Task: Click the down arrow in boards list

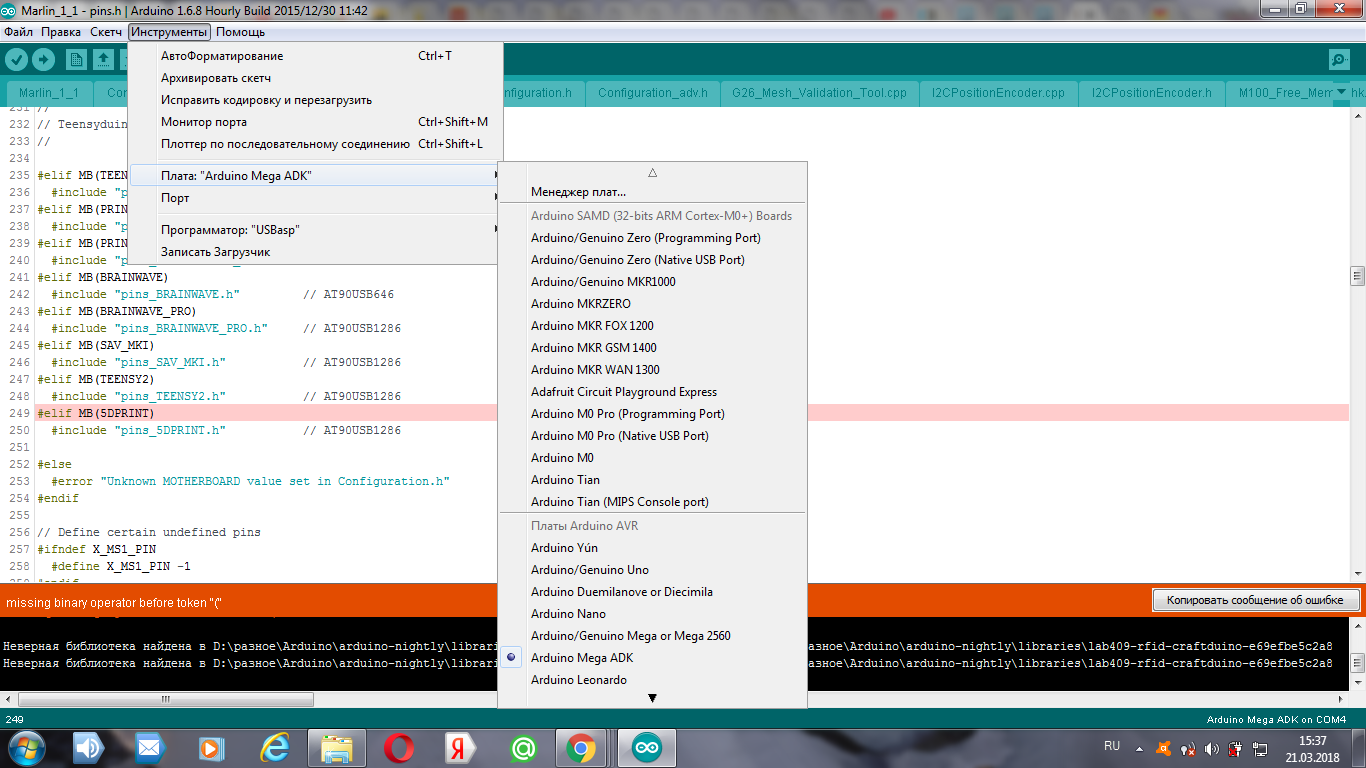Action: [x=652, y=698]
